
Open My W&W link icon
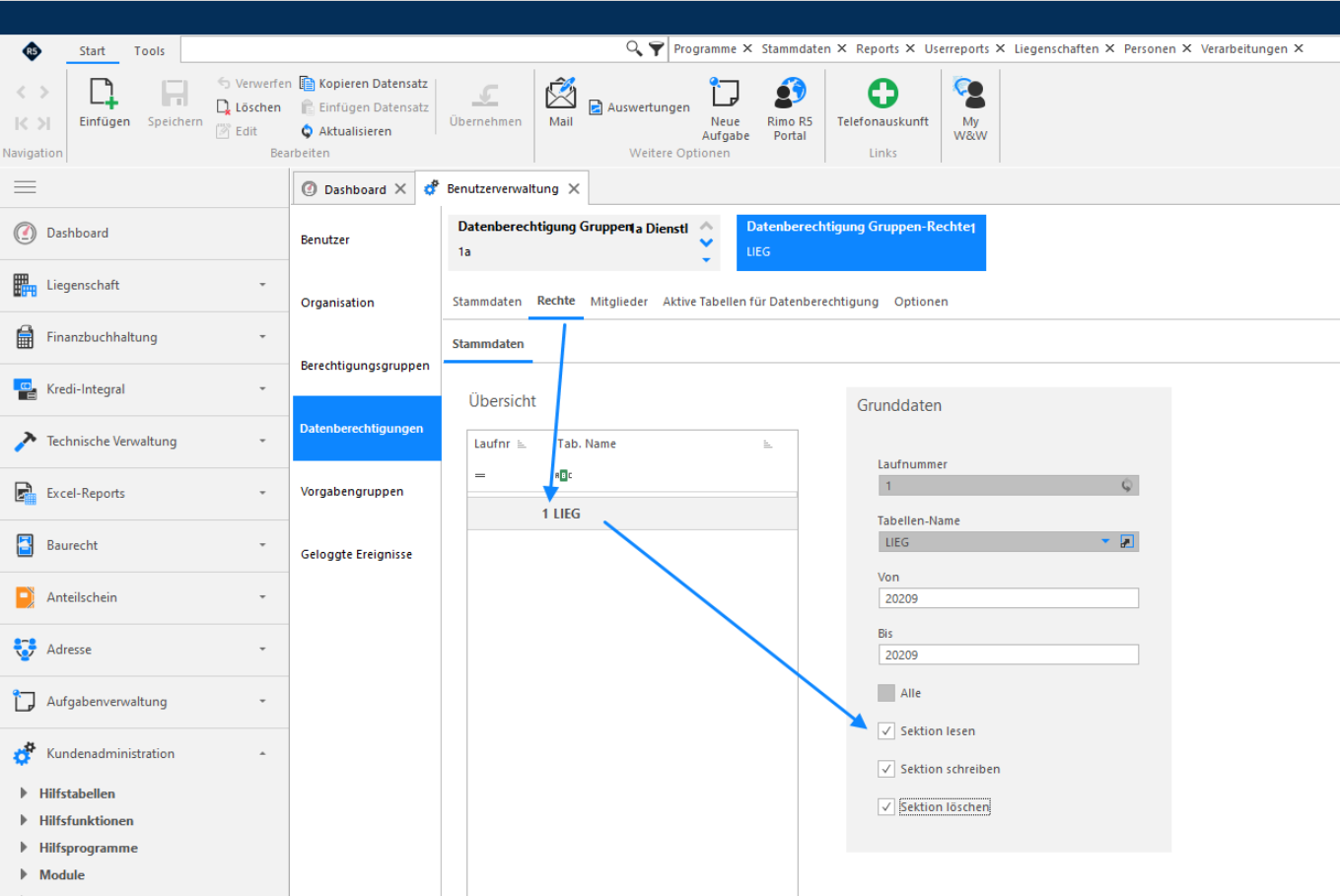click(x=970, y=93)
